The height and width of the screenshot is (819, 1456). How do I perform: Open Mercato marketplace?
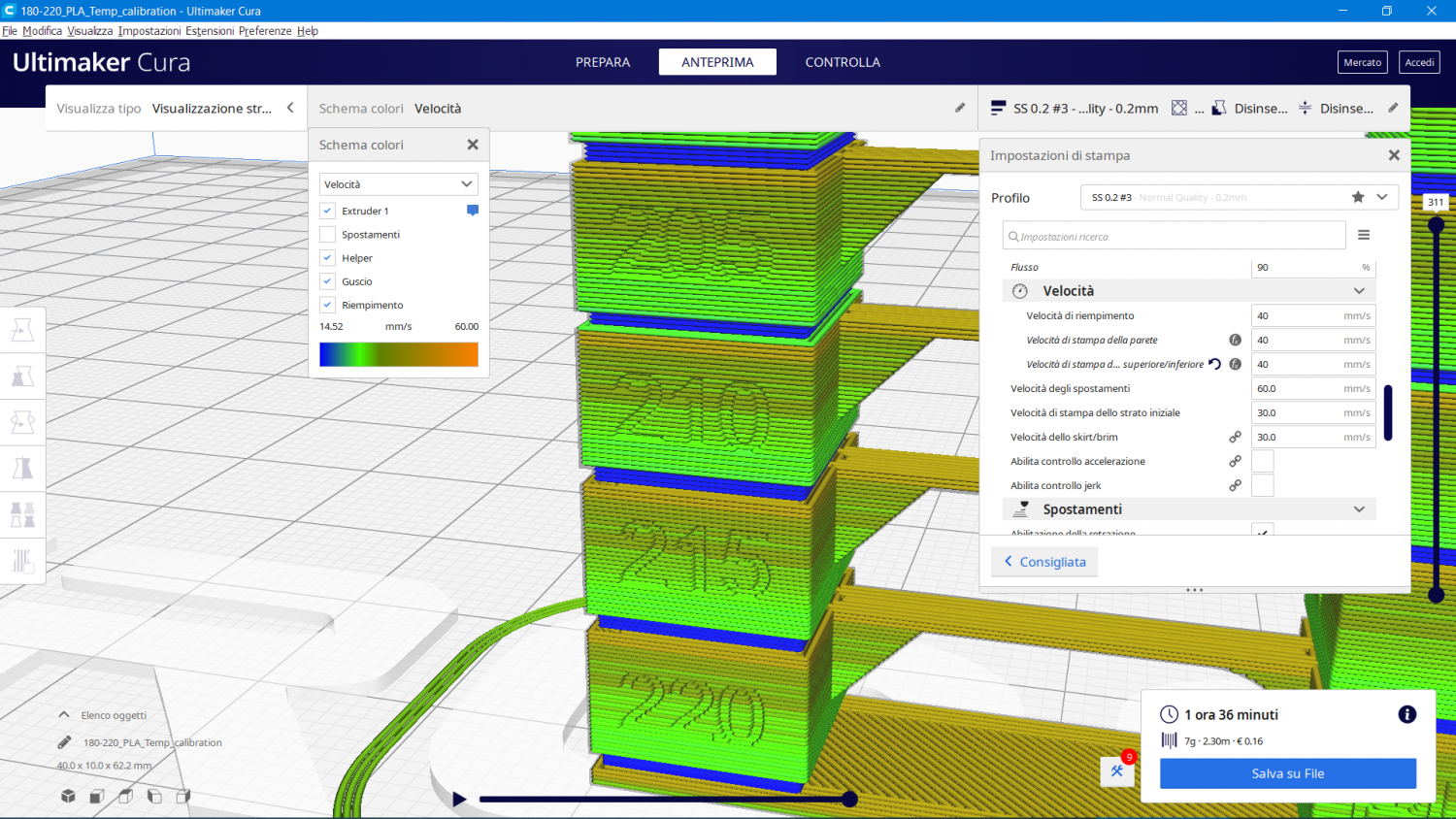(x=1362, y=62)
